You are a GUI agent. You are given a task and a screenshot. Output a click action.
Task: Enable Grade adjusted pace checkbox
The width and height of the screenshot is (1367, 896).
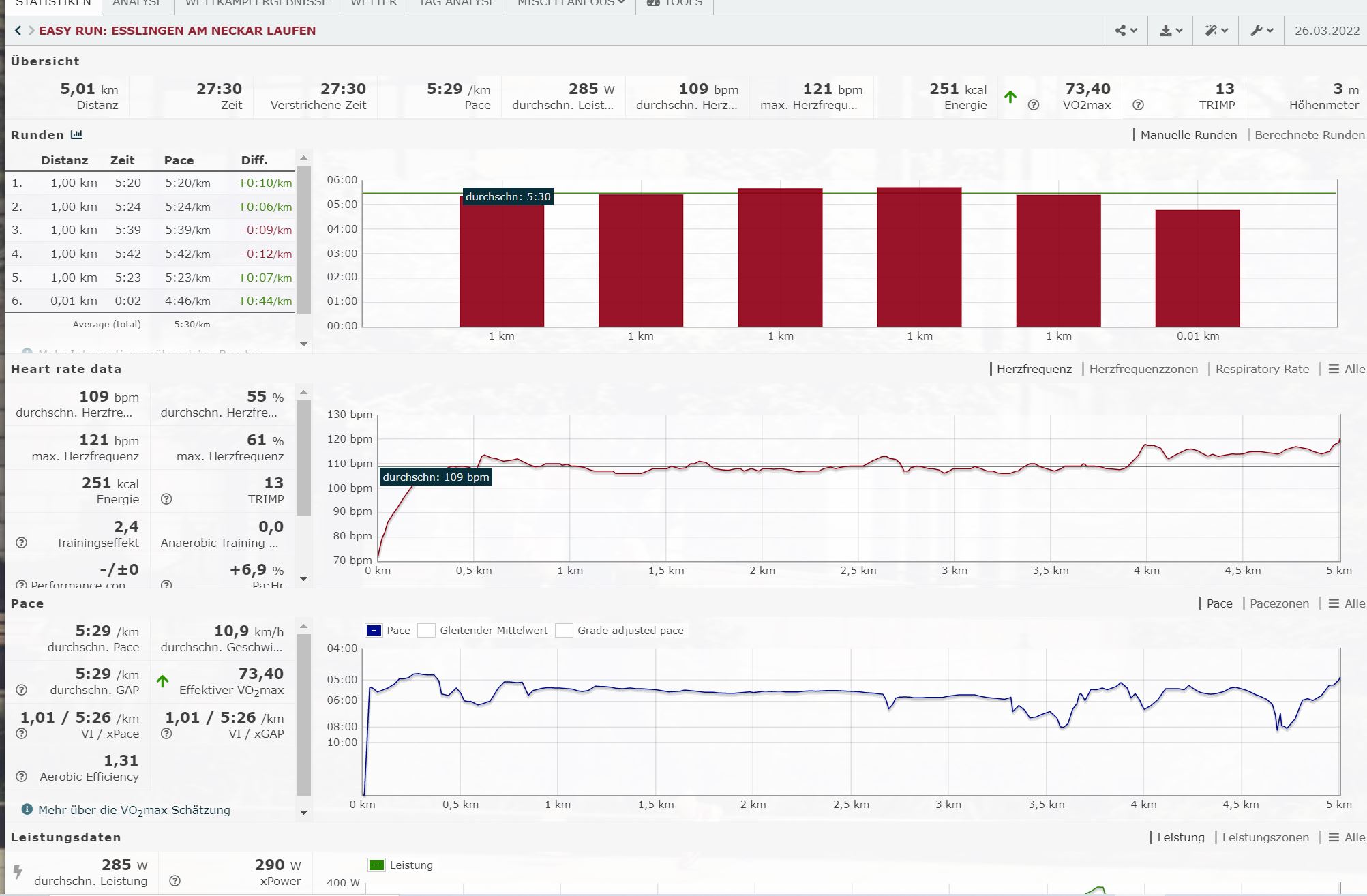tap(564, 630)
